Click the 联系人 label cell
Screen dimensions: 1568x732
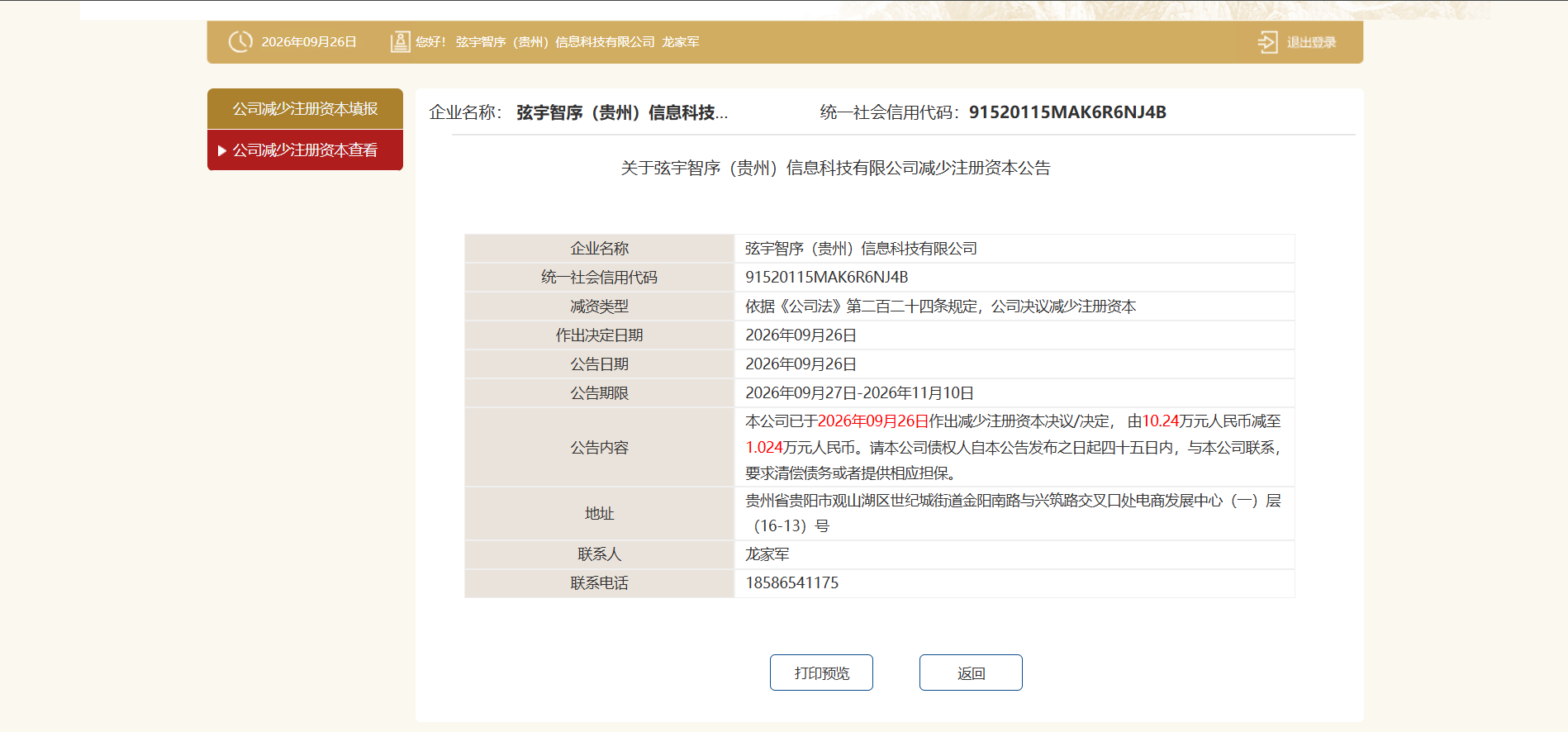coord(600,554)
